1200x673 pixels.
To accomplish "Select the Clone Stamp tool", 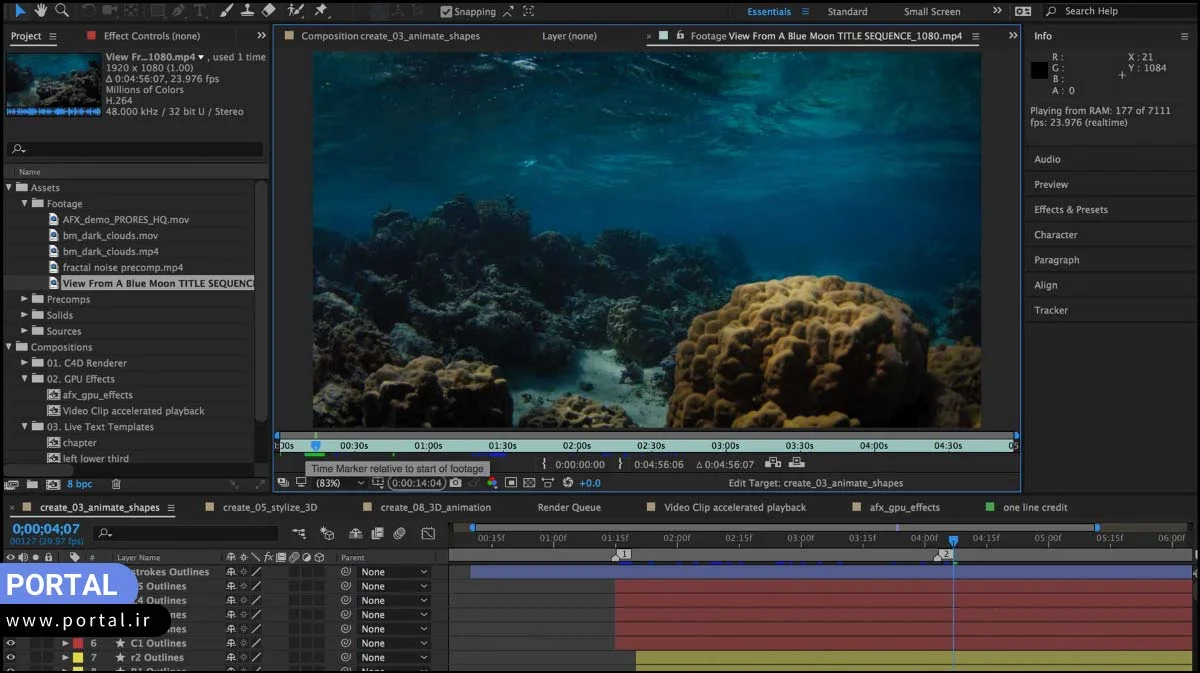I will tap(247, 11).
